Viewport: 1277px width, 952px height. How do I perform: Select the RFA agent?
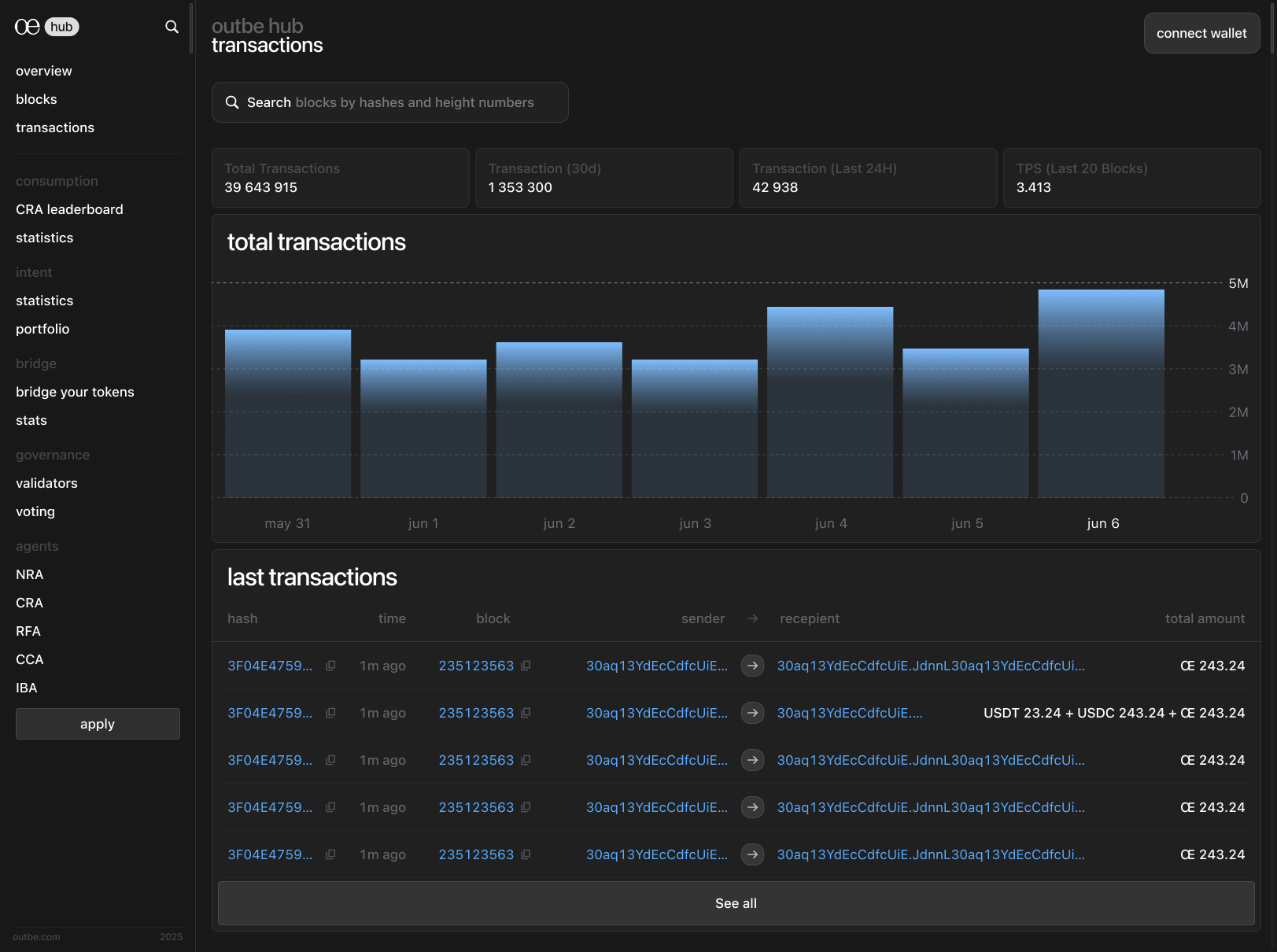(28, 631)
